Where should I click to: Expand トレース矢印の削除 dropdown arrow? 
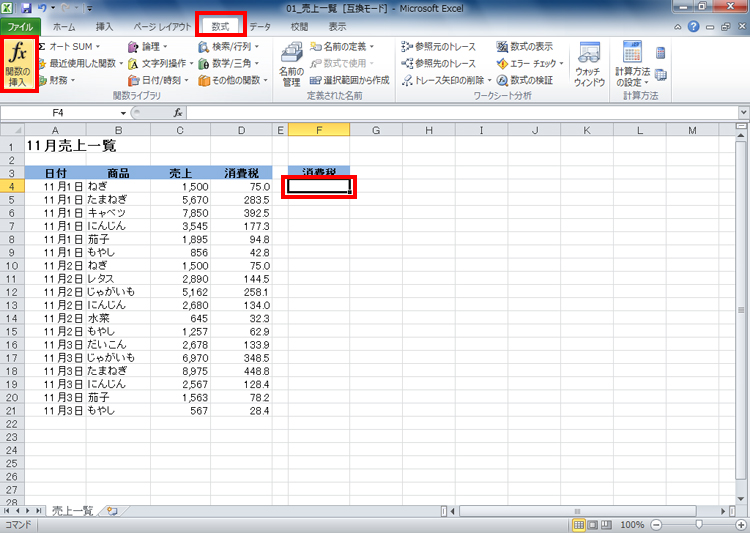489,80
